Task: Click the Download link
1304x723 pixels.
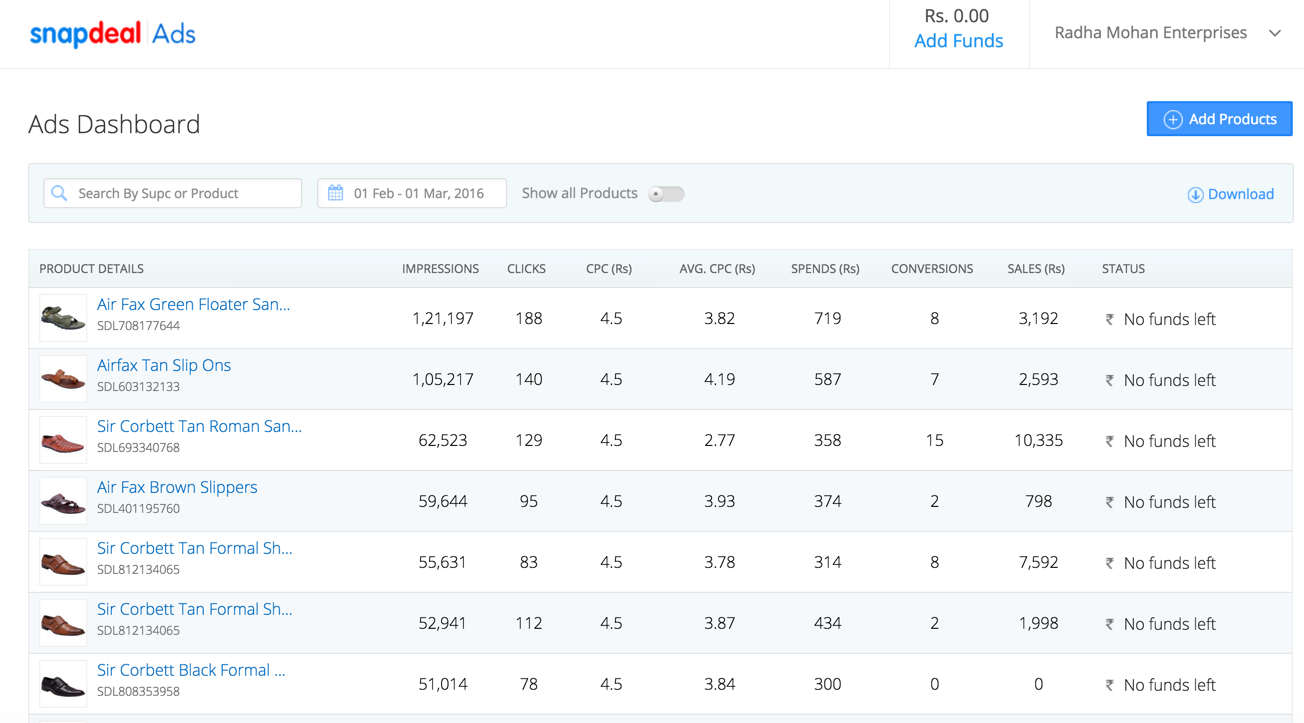Action: pos(1230,194)
